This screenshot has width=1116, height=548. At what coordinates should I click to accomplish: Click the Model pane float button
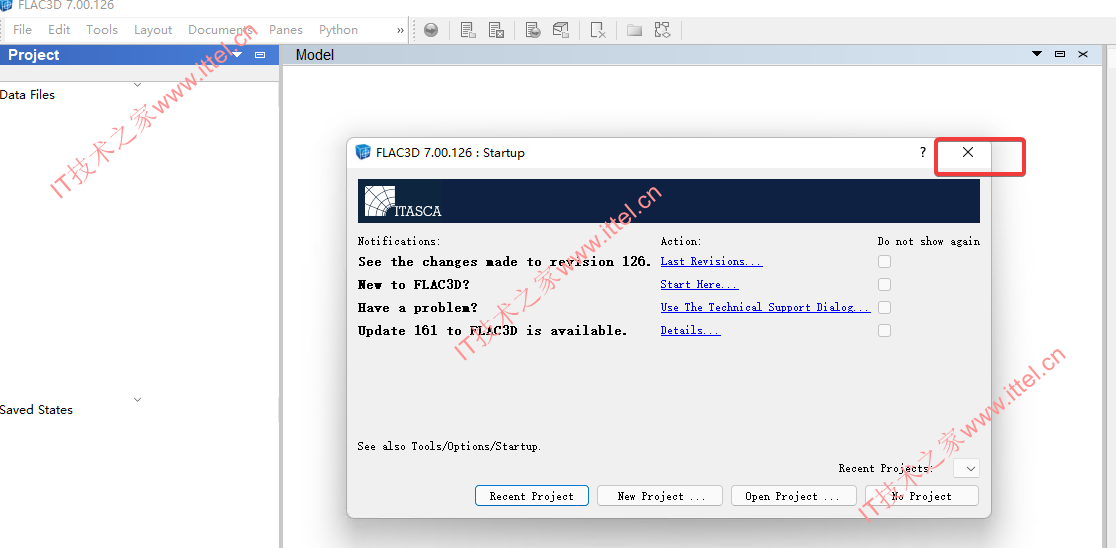coord(1060,54)
